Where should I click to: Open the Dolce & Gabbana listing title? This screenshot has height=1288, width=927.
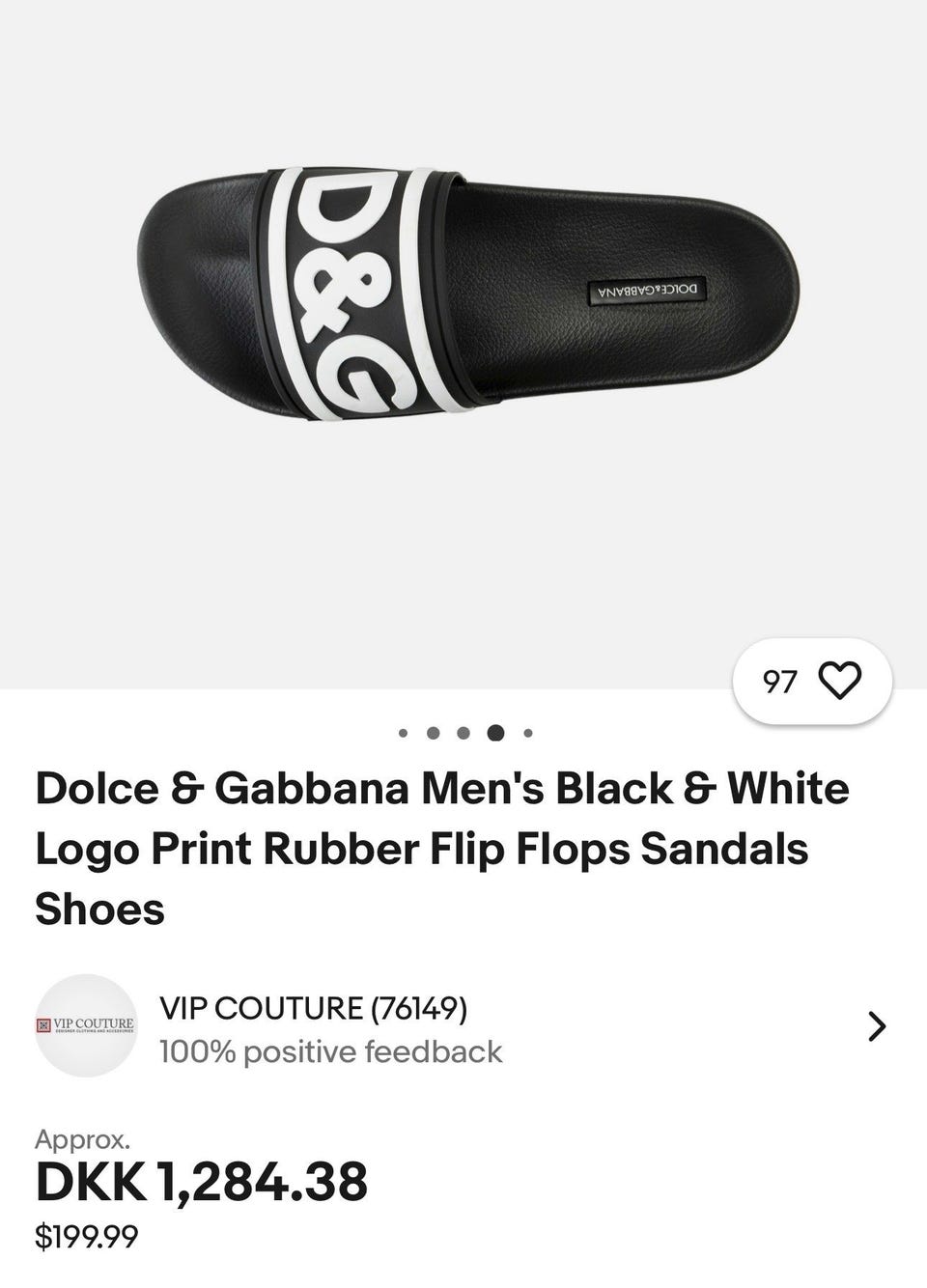(x=442, y=848)
